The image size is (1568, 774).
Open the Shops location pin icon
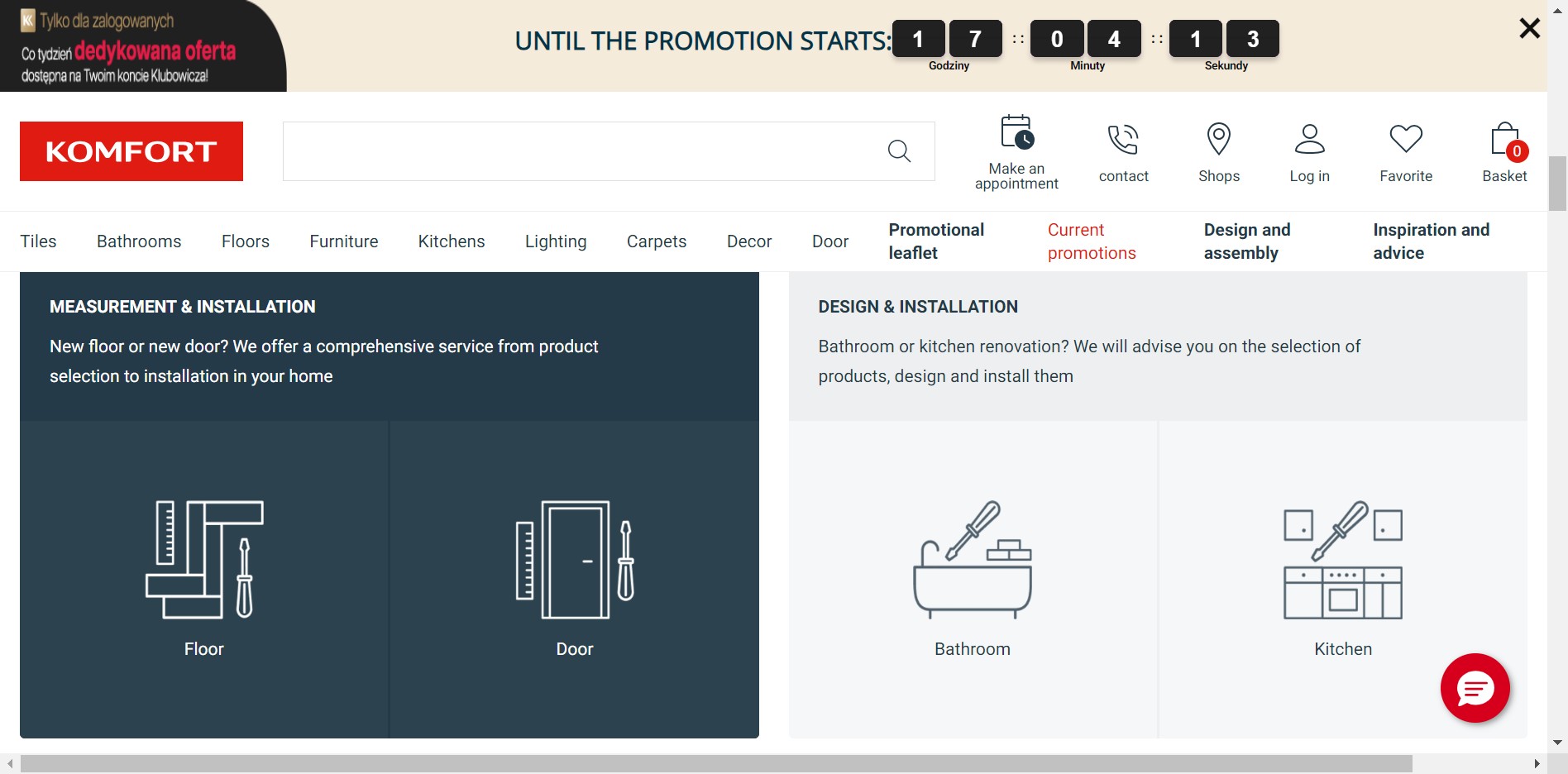click(x=1219, y=139)
